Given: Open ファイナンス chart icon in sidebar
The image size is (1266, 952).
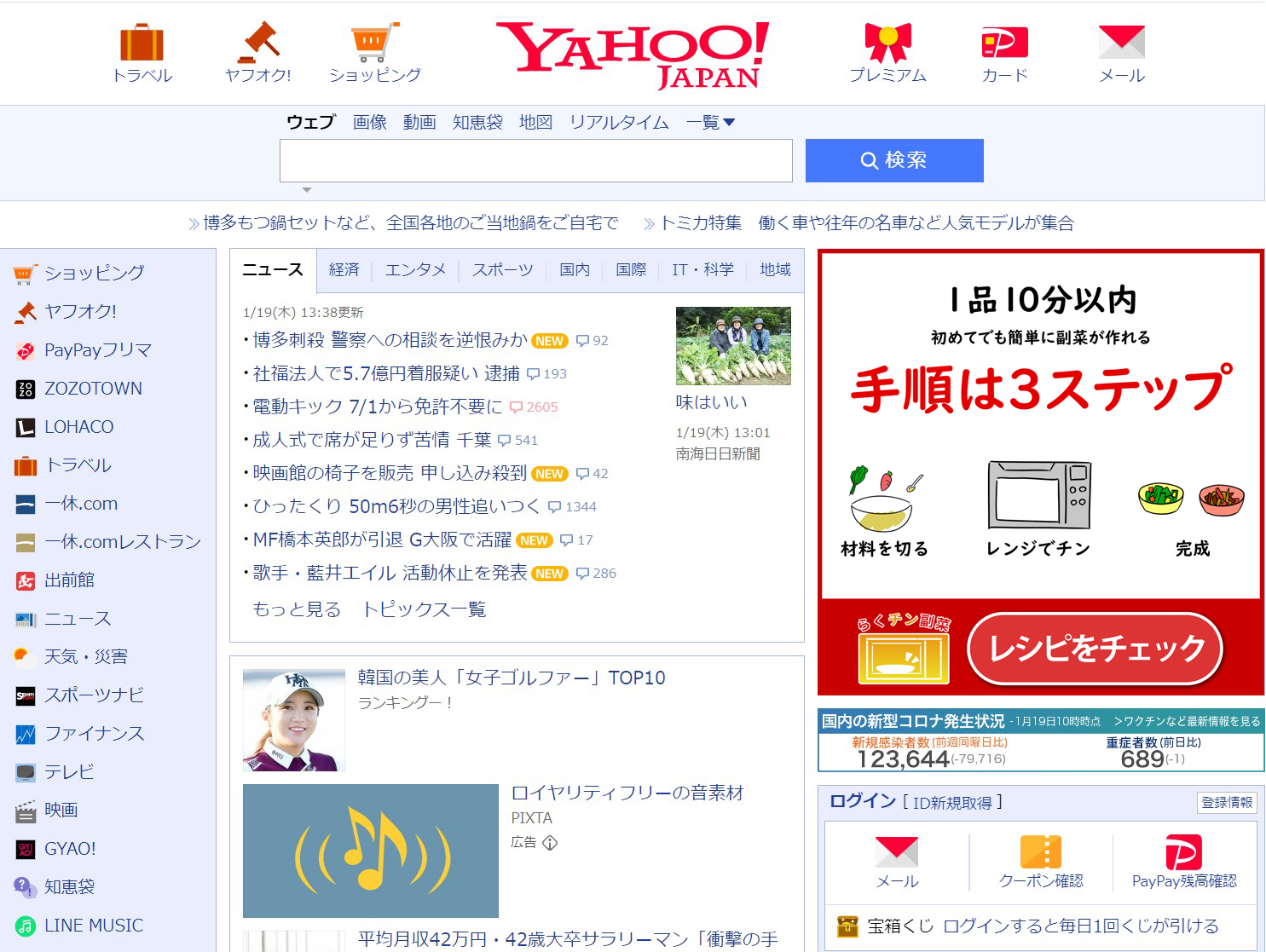Looking at the screenshot, I should coord(26,734).
